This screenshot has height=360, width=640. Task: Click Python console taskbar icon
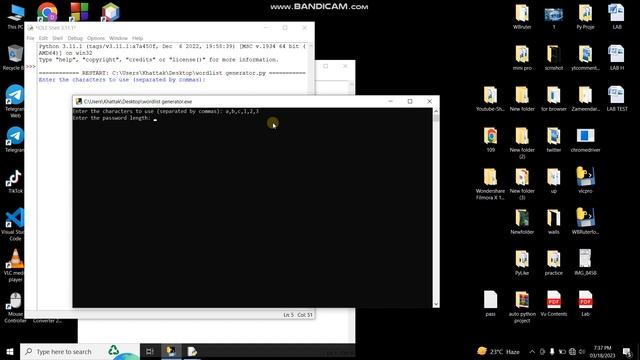171,351
